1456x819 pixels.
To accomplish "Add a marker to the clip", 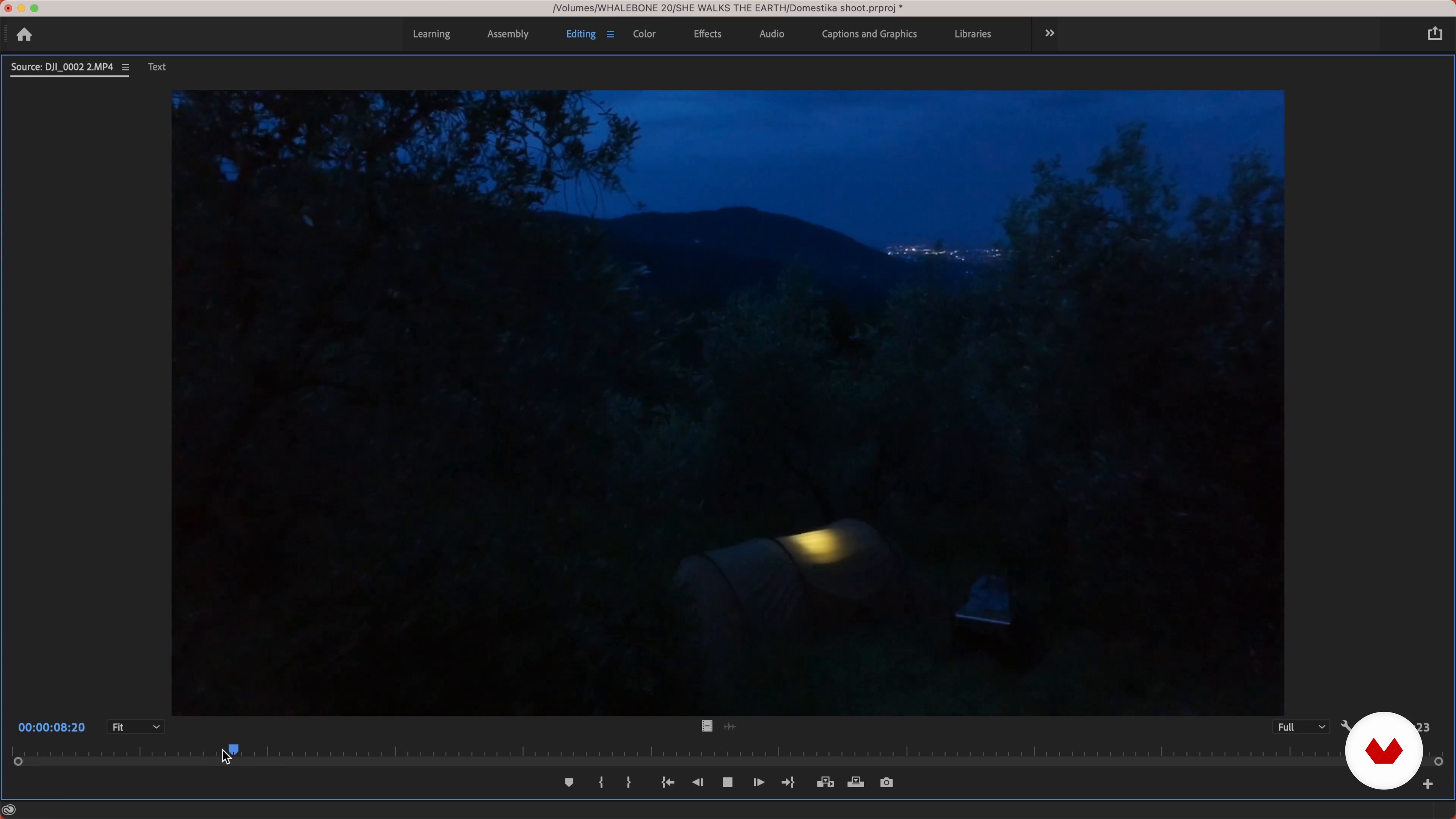I will [569, 783].
